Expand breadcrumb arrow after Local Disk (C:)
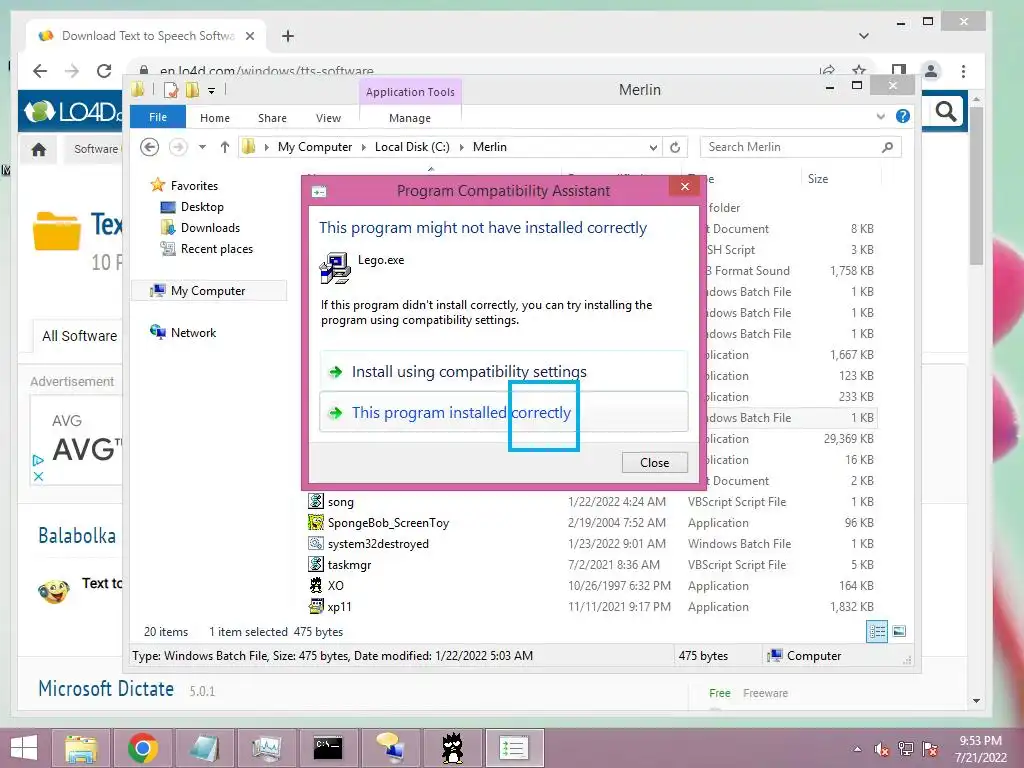The height and width of the screenshot is (768, 1024). pyautogui.click(x=461, y=147)
